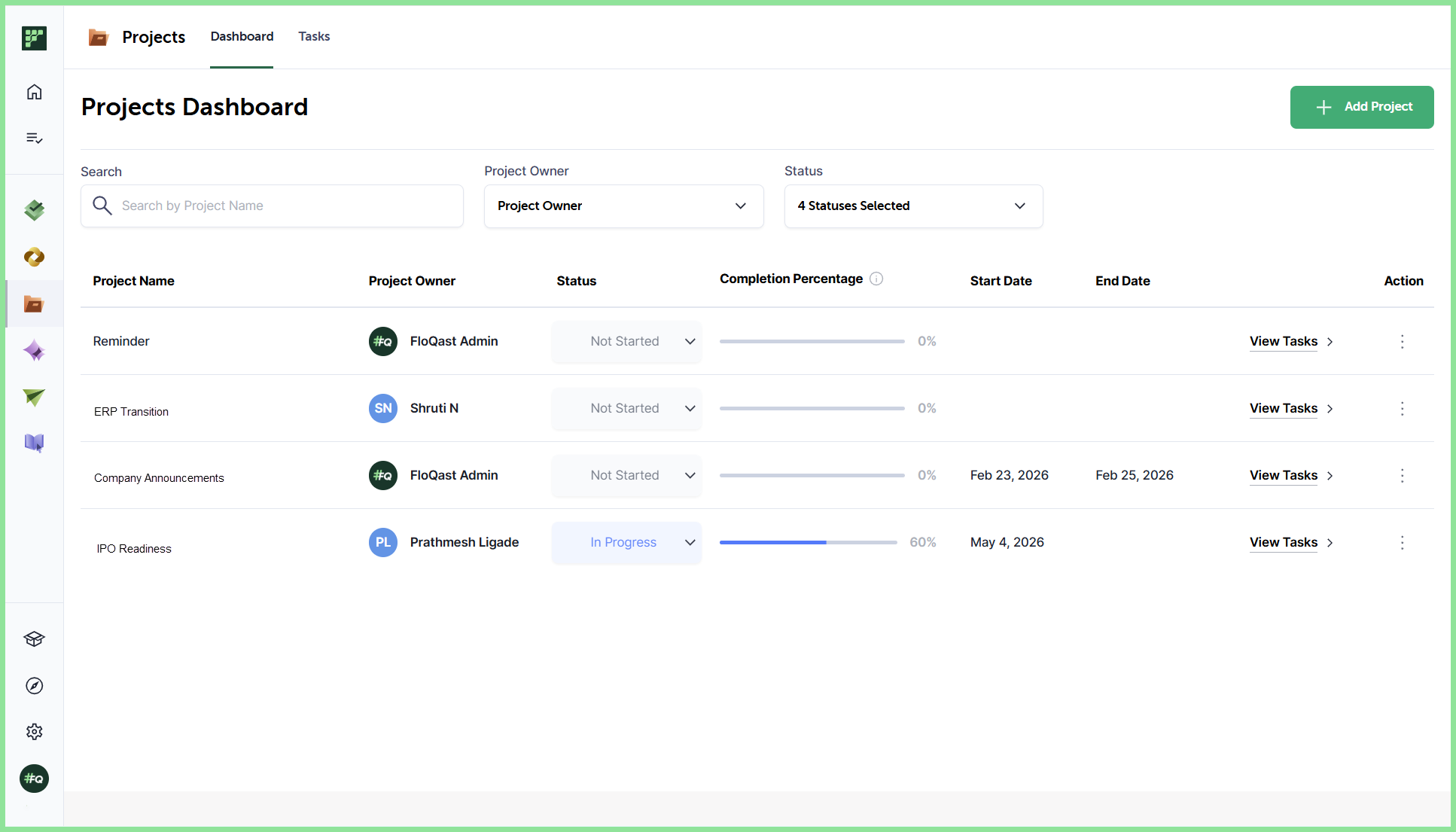Open the 4 Statuses Selected dropdown
The image size is (1456, 832).
[x=913, y=206]
